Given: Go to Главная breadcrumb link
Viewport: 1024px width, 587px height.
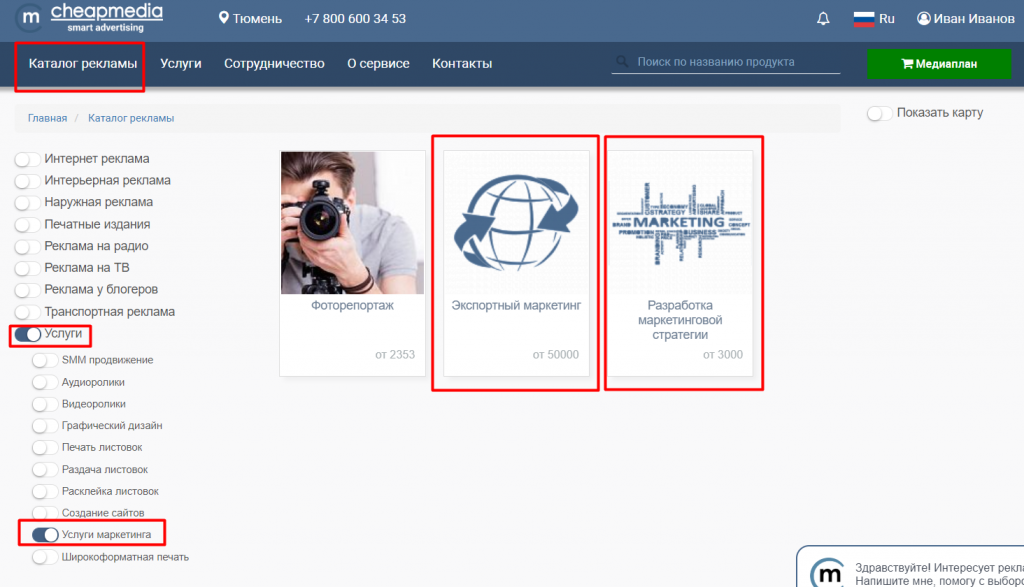Looking at the screenshot, I should 47,118.
